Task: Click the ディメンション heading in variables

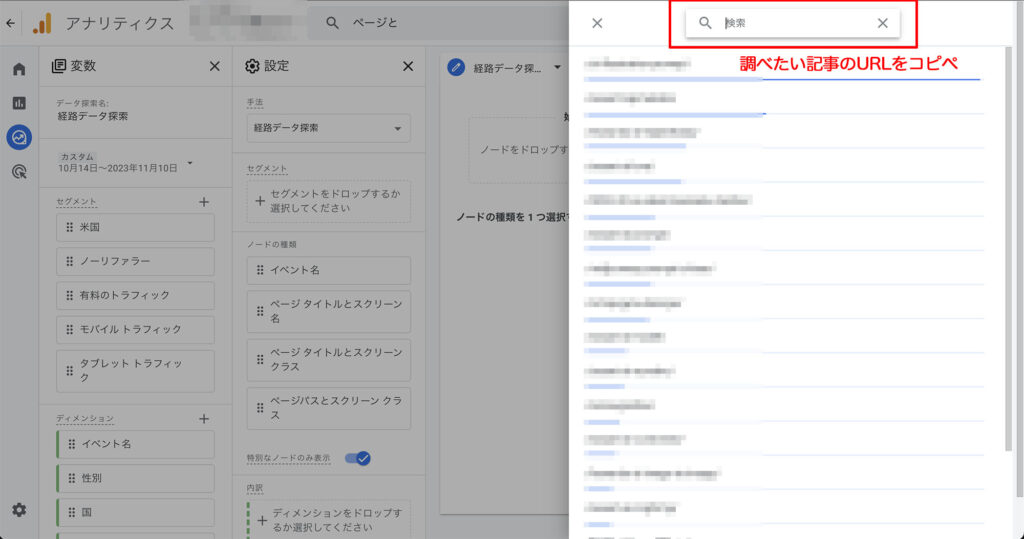Action: [85, 419]
